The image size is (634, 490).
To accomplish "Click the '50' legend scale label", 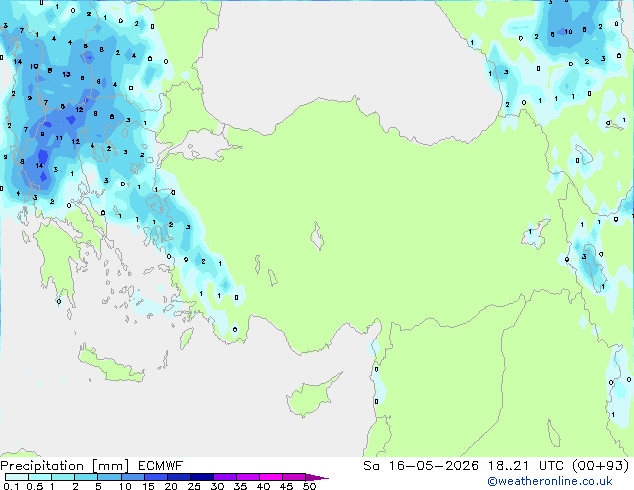I will (309, 486).
